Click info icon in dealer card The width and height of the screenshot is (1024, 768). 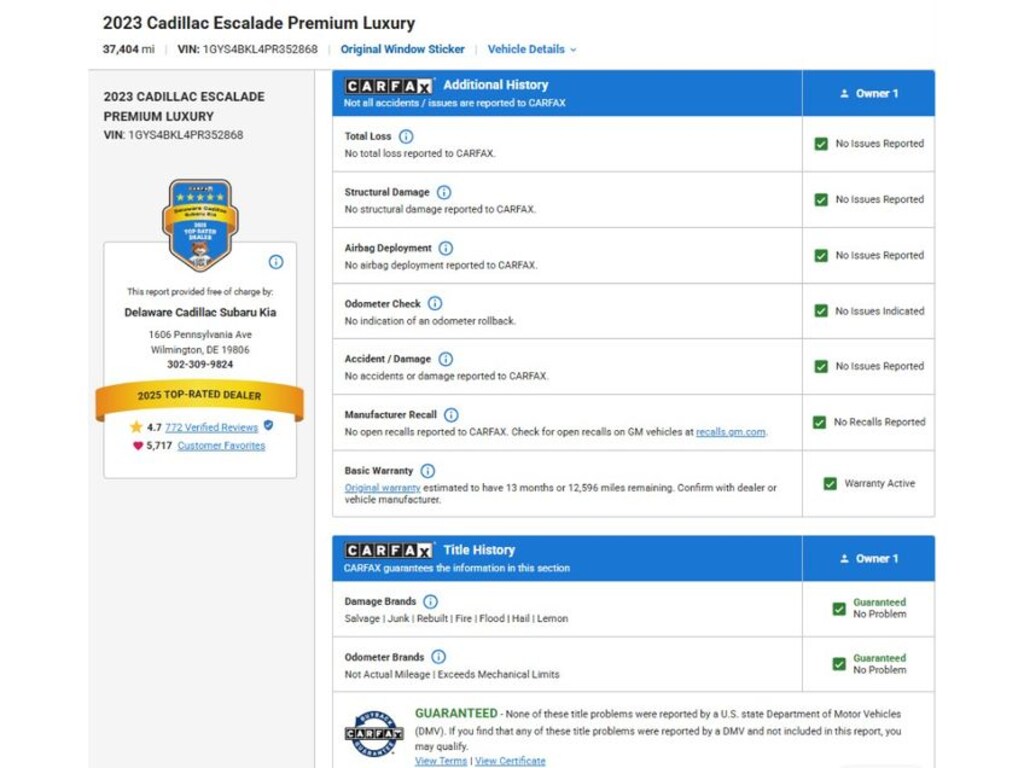(276, 262)
